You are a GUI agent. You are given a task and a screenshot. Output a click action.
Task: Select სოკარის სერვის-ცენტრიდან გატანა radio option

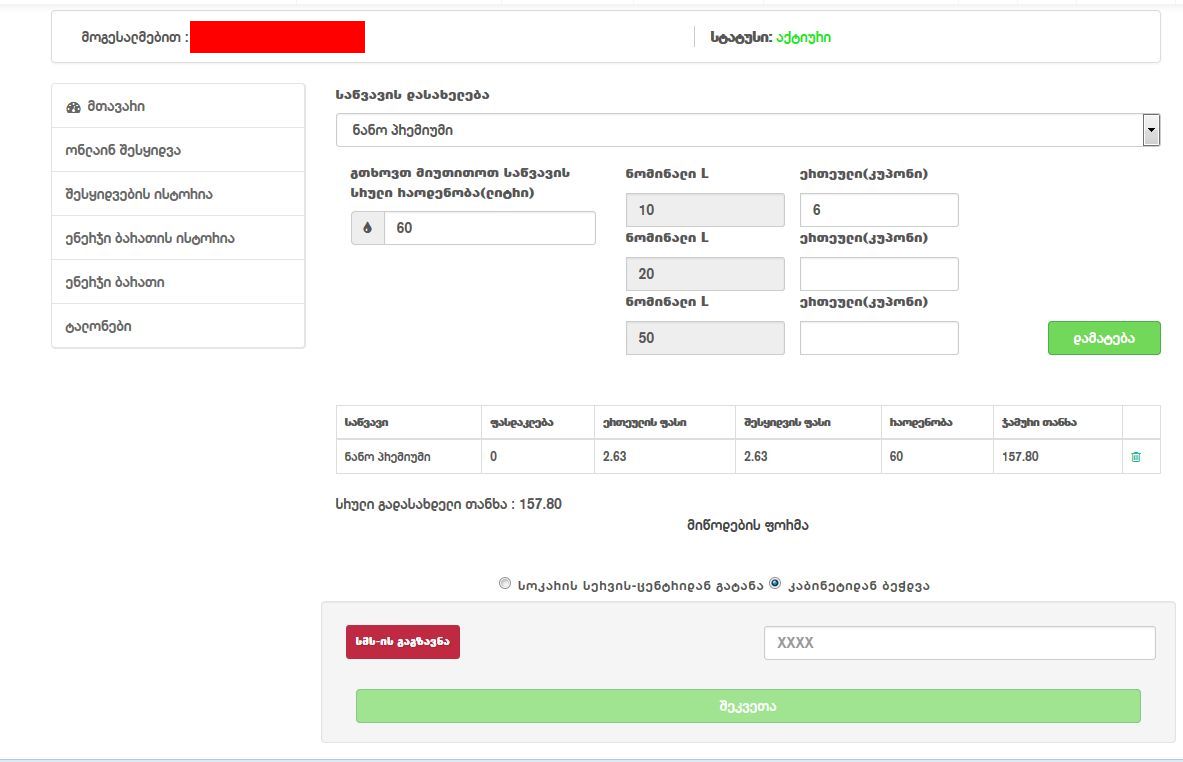(x=505, y=583)
